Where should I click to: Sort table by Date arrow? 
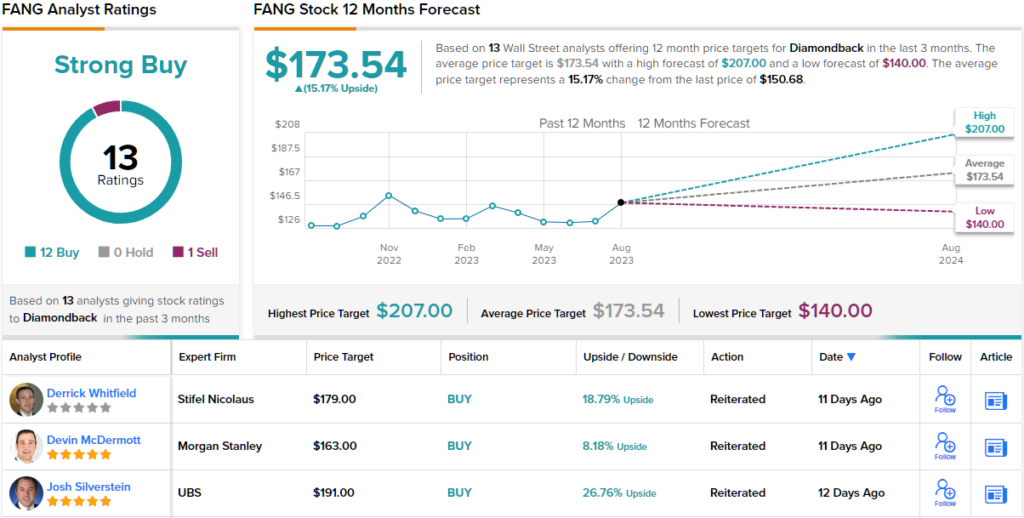(x=851, y=357)
